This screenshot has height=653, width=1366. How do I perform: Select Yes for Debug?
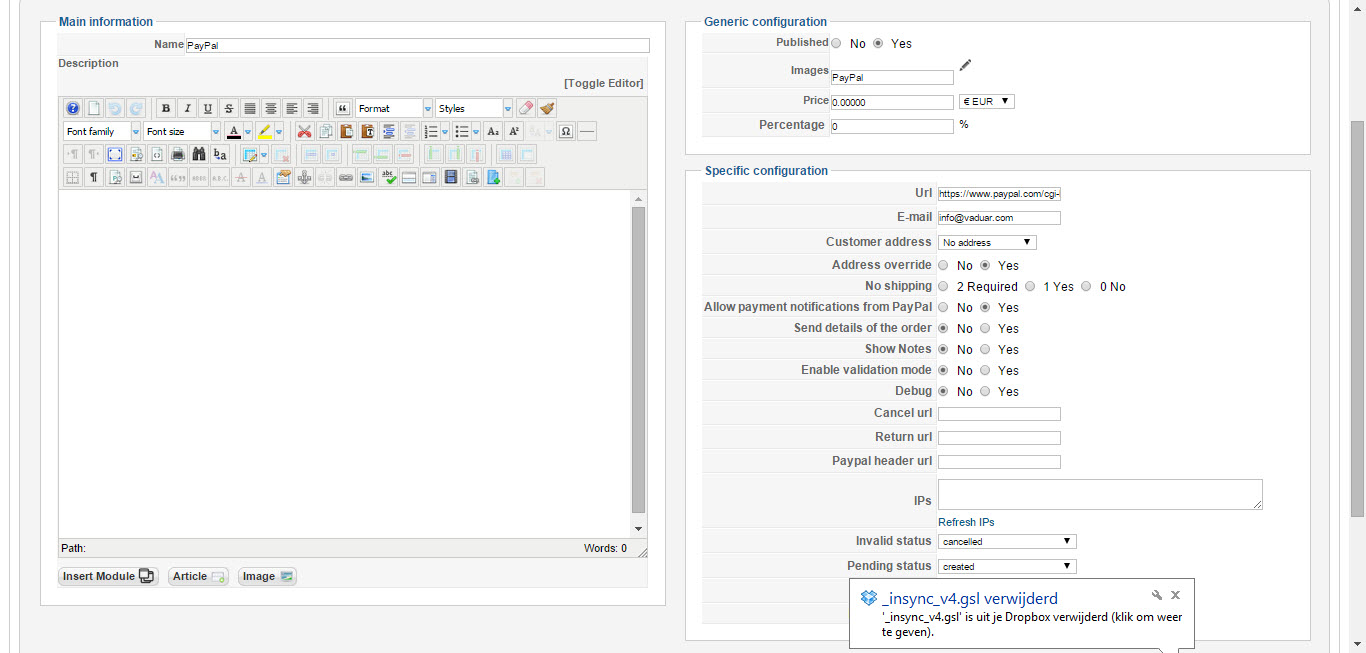tap(986, 391)
